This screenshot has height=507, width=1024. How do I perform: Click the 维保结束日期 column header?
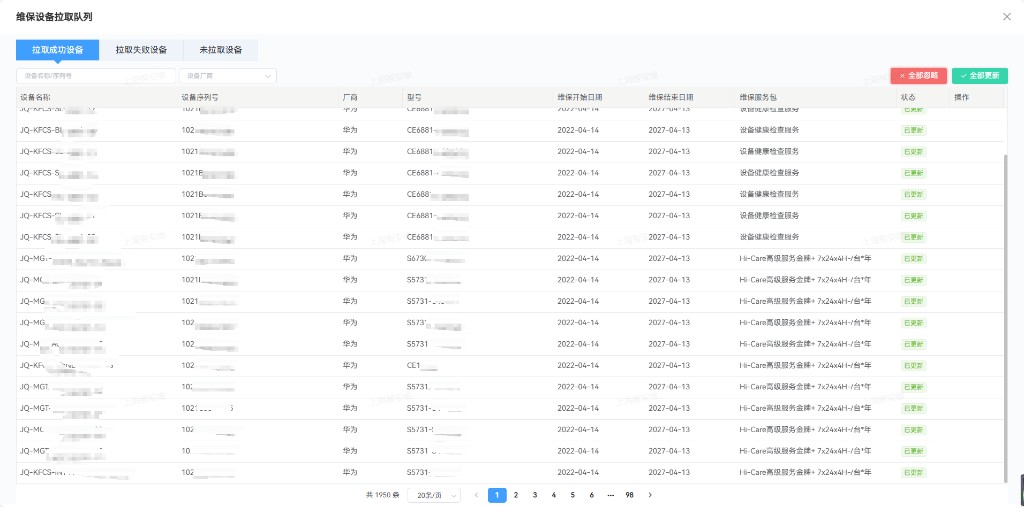(x=671, y=97)
